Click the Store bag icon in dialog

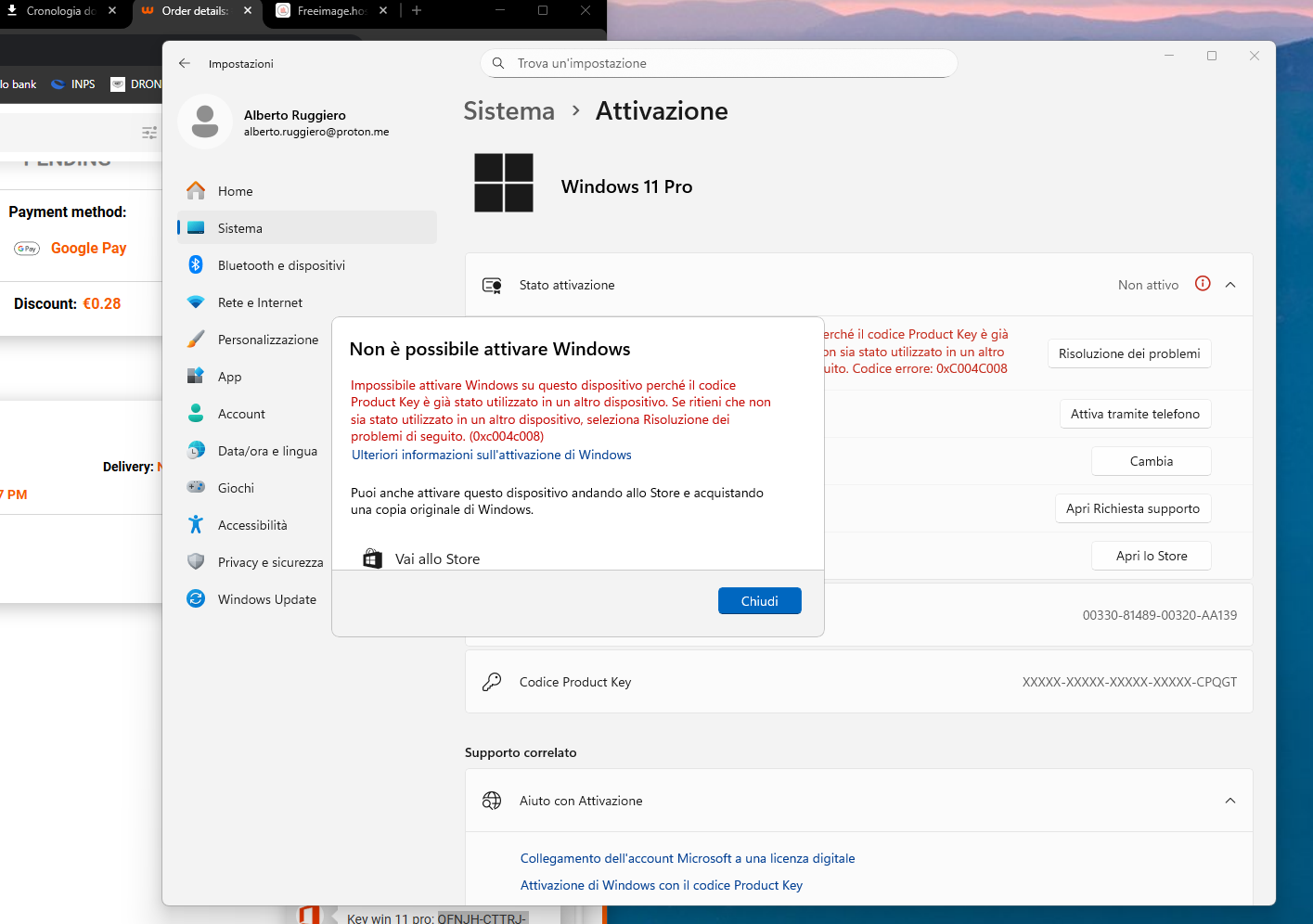pyautogui.click(x=372, y=558)
